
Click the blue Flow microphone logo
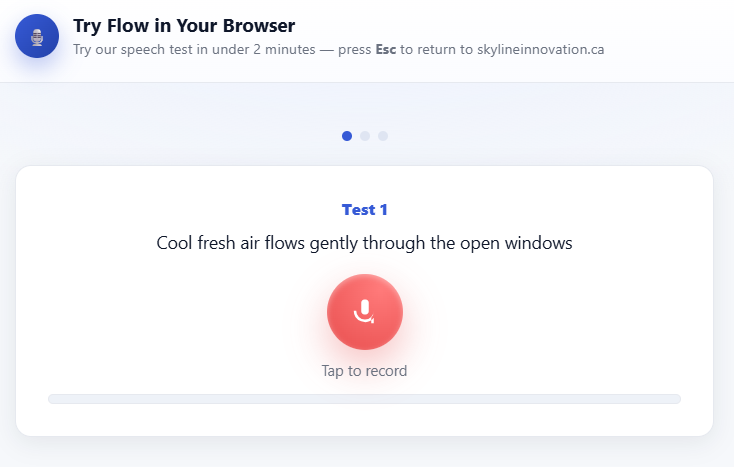[37, 36]
